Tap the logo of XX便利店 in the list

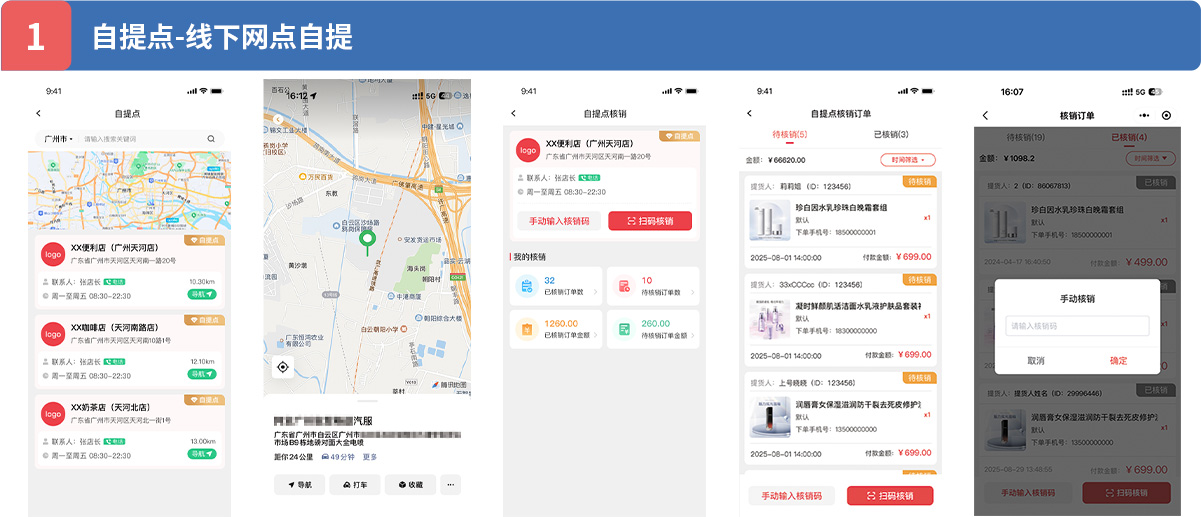[52, 254]
